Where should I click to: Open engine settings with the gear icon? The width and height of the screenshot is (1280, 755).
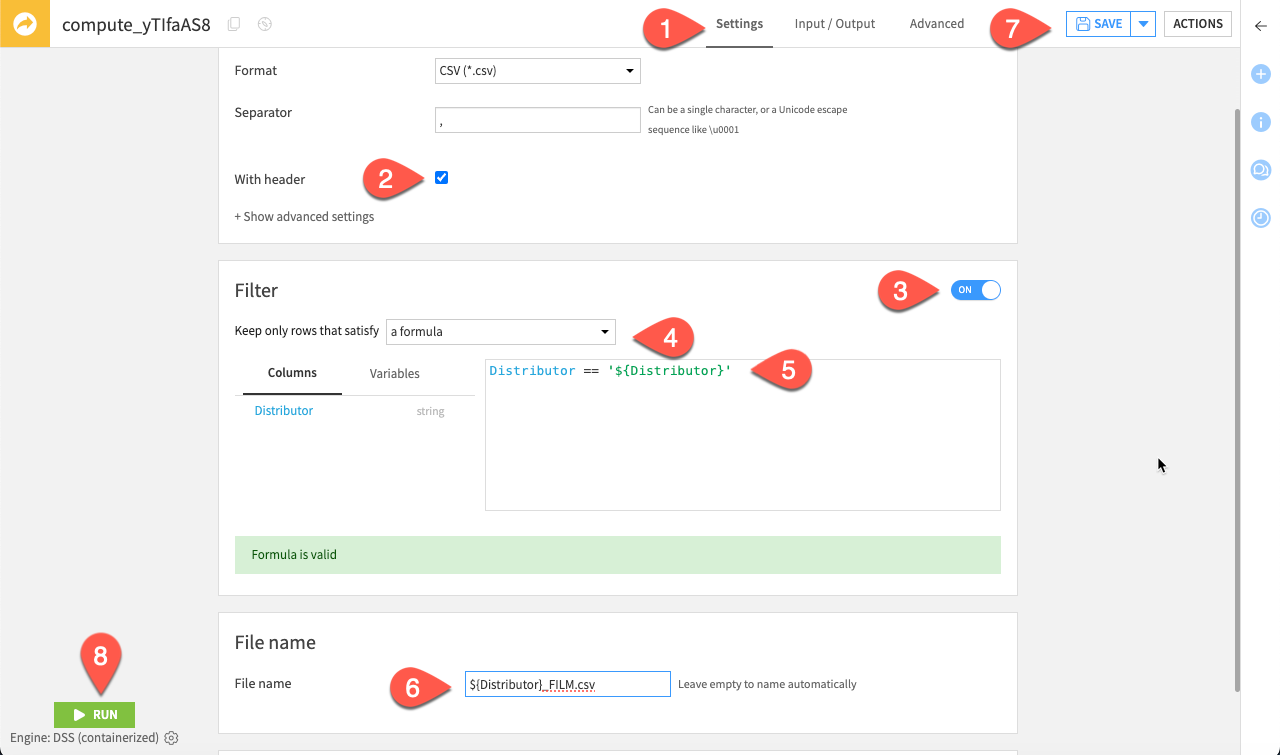click(x=170, y=737)
